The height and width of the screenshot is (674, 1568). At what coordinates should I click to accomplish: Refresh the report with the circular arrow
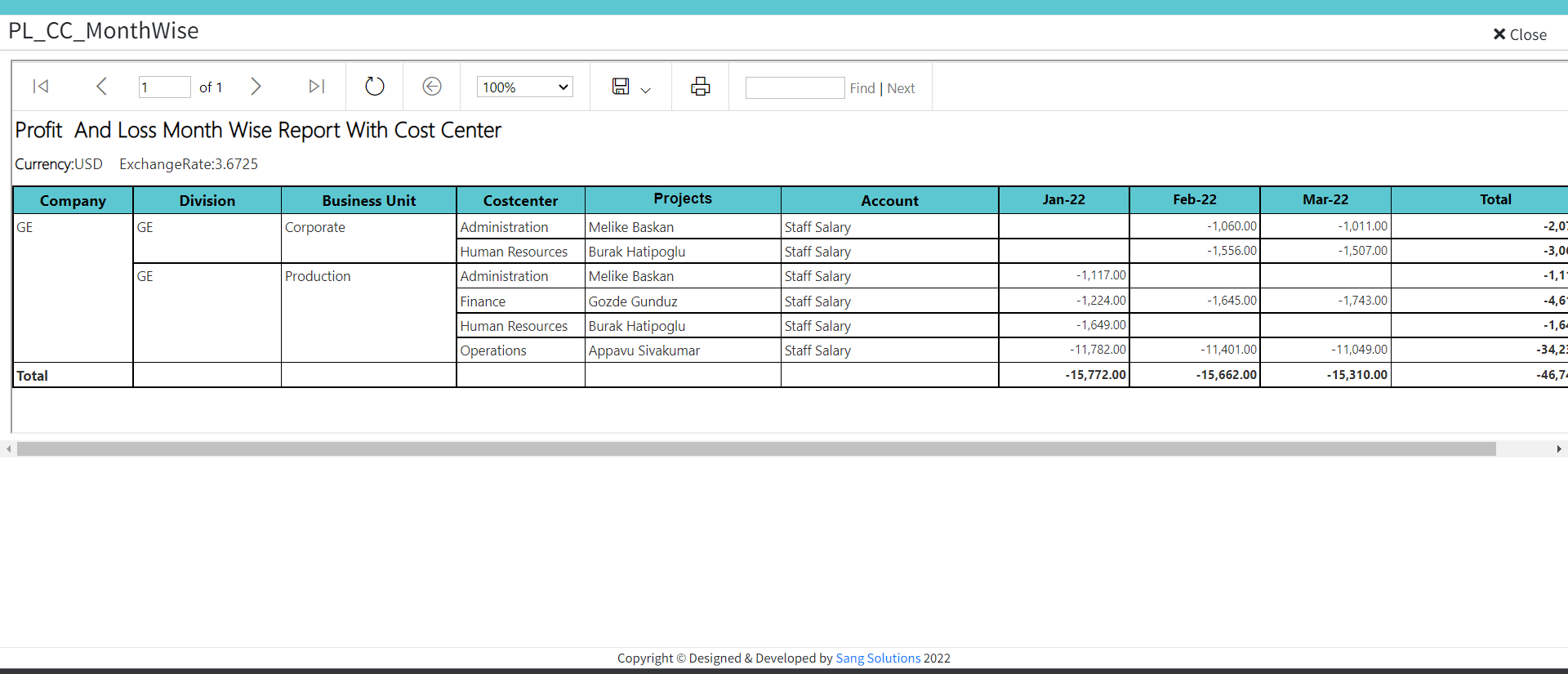pos(374,87)
